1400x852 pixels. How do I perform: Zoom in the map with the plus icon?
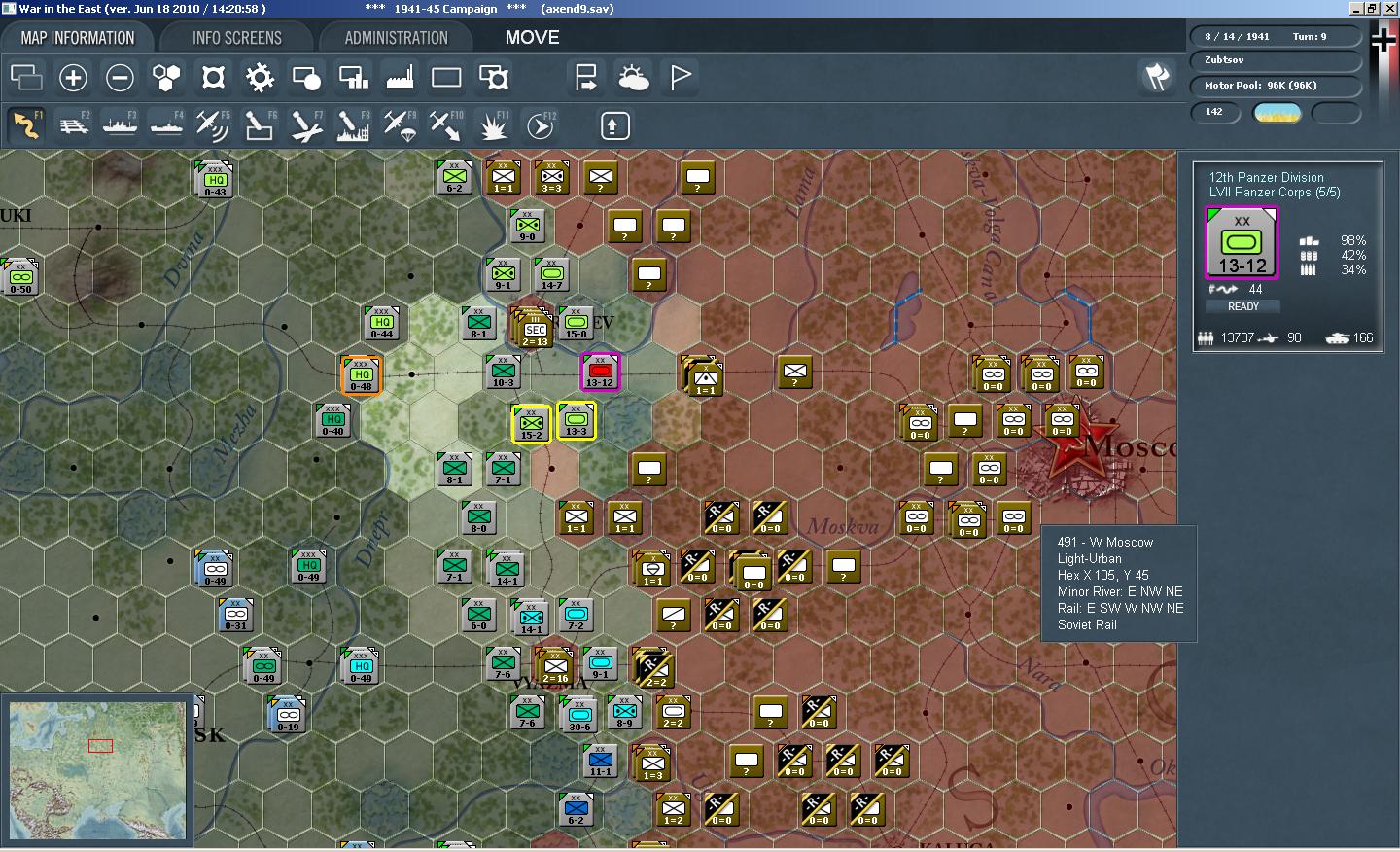[x=73, y=77]
